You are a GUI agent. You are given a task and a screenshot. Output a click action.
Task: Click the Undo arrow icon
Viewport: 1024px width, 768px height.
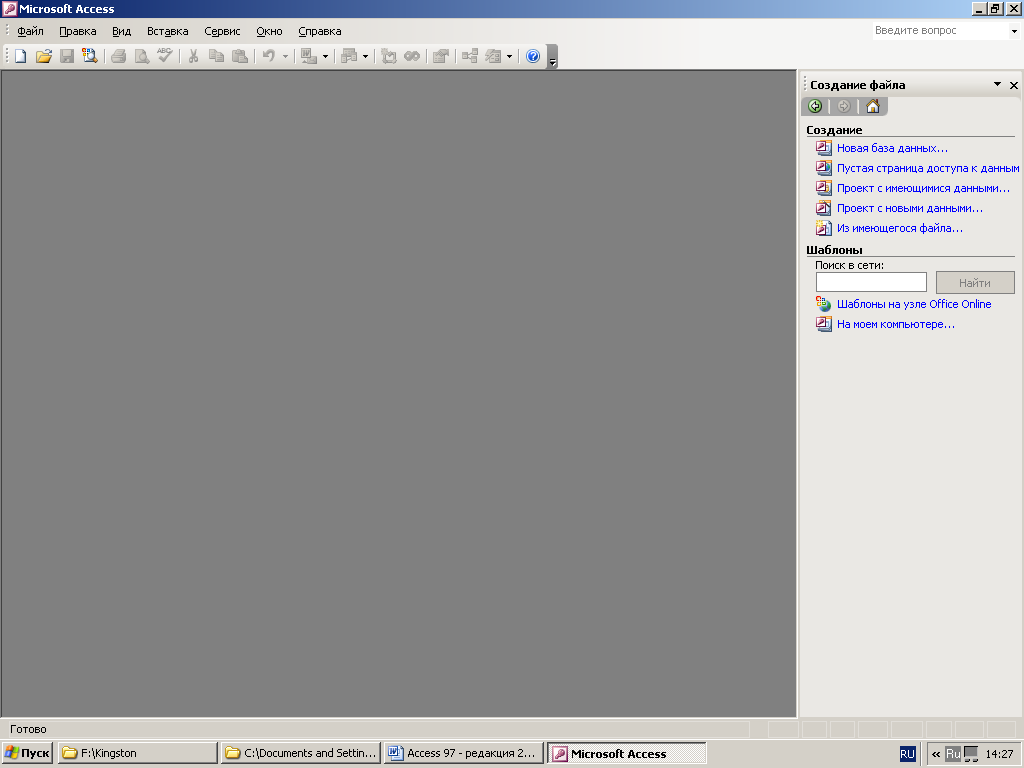tap(268, 56)
